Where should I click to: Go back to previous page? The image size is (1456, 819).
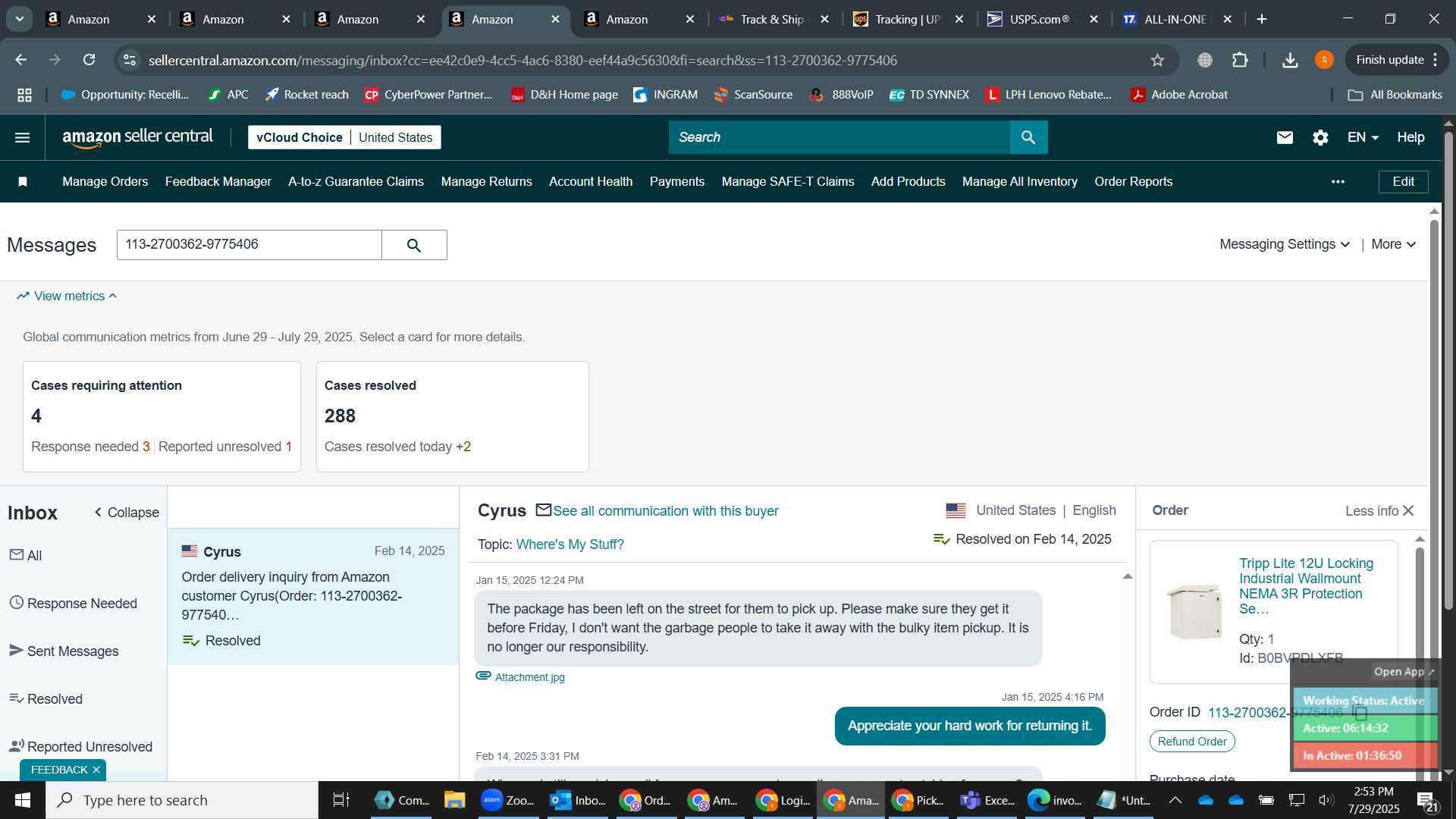[x=21, y=60]
